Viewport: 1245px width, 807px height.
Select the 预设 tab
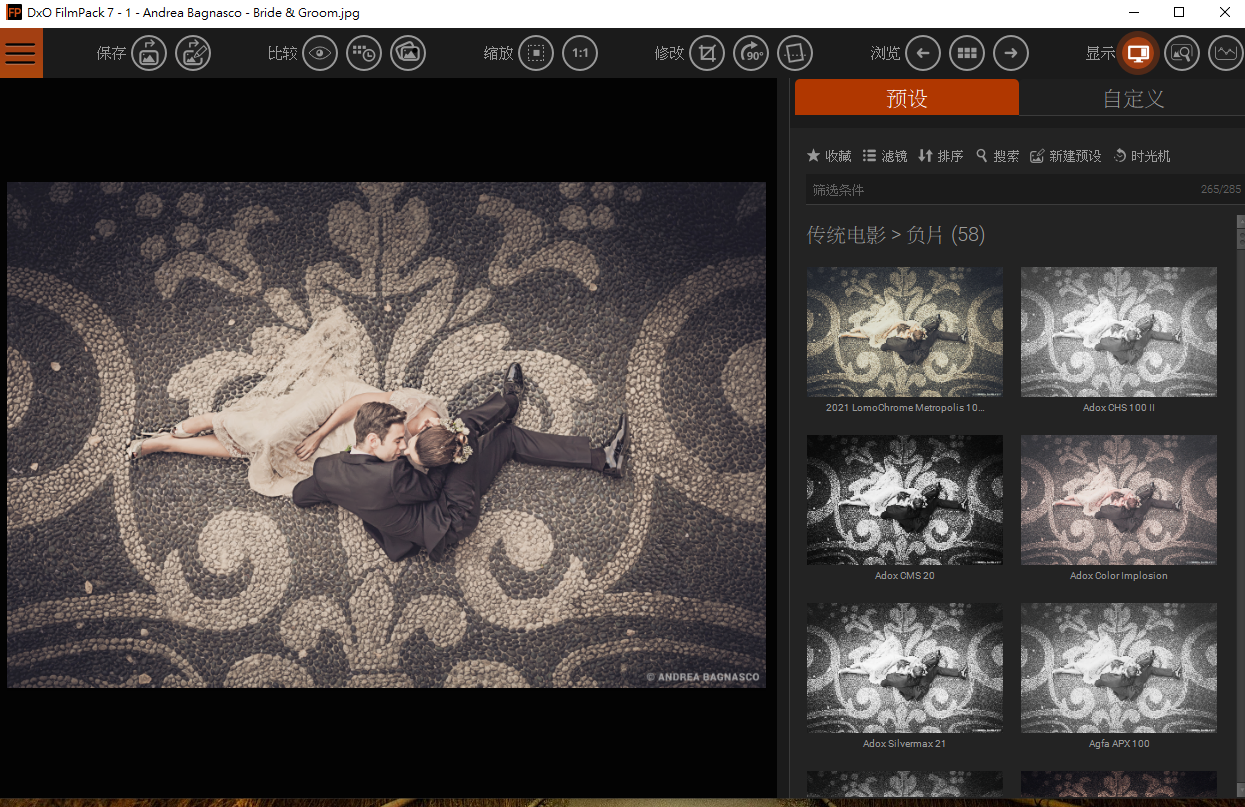click(x=907, y=98)
